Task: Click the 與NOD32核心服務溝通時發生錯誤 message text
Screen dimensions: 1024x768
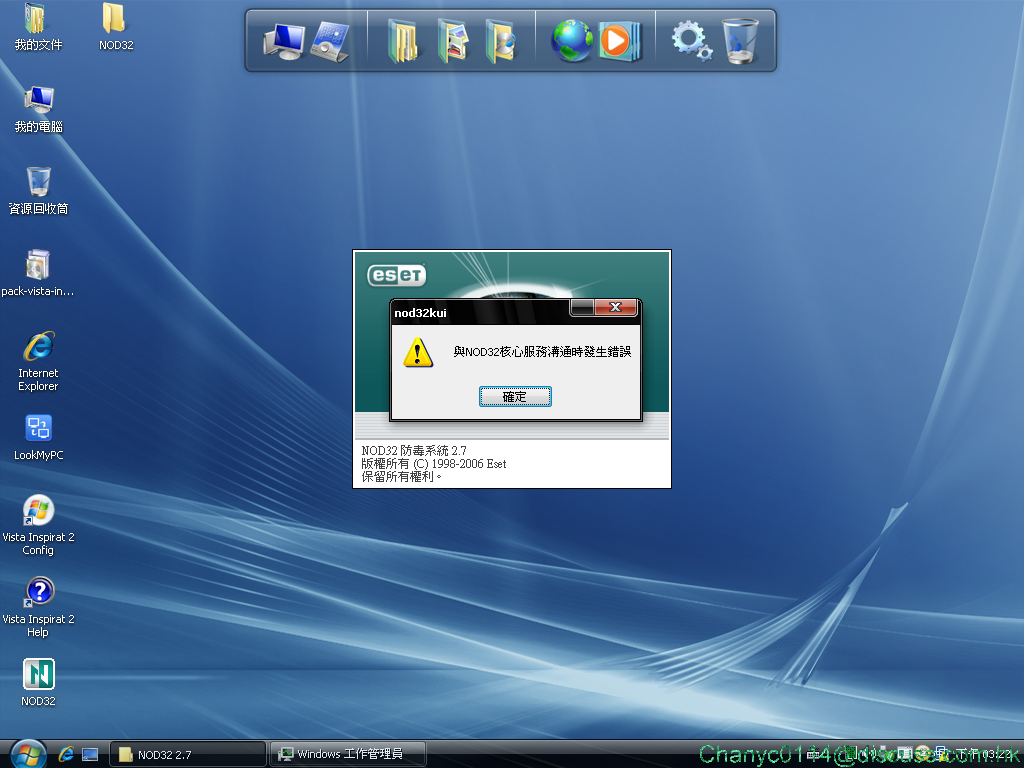Action: click(542, 352)
